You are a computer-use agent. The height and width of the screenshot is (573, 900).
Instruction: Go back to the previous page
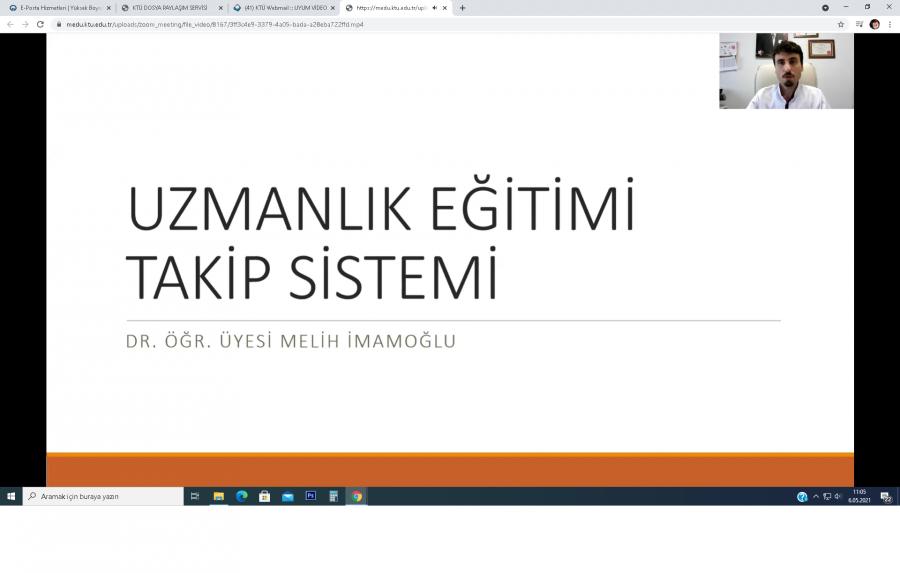pyautogui.click(x=11, y=24)
